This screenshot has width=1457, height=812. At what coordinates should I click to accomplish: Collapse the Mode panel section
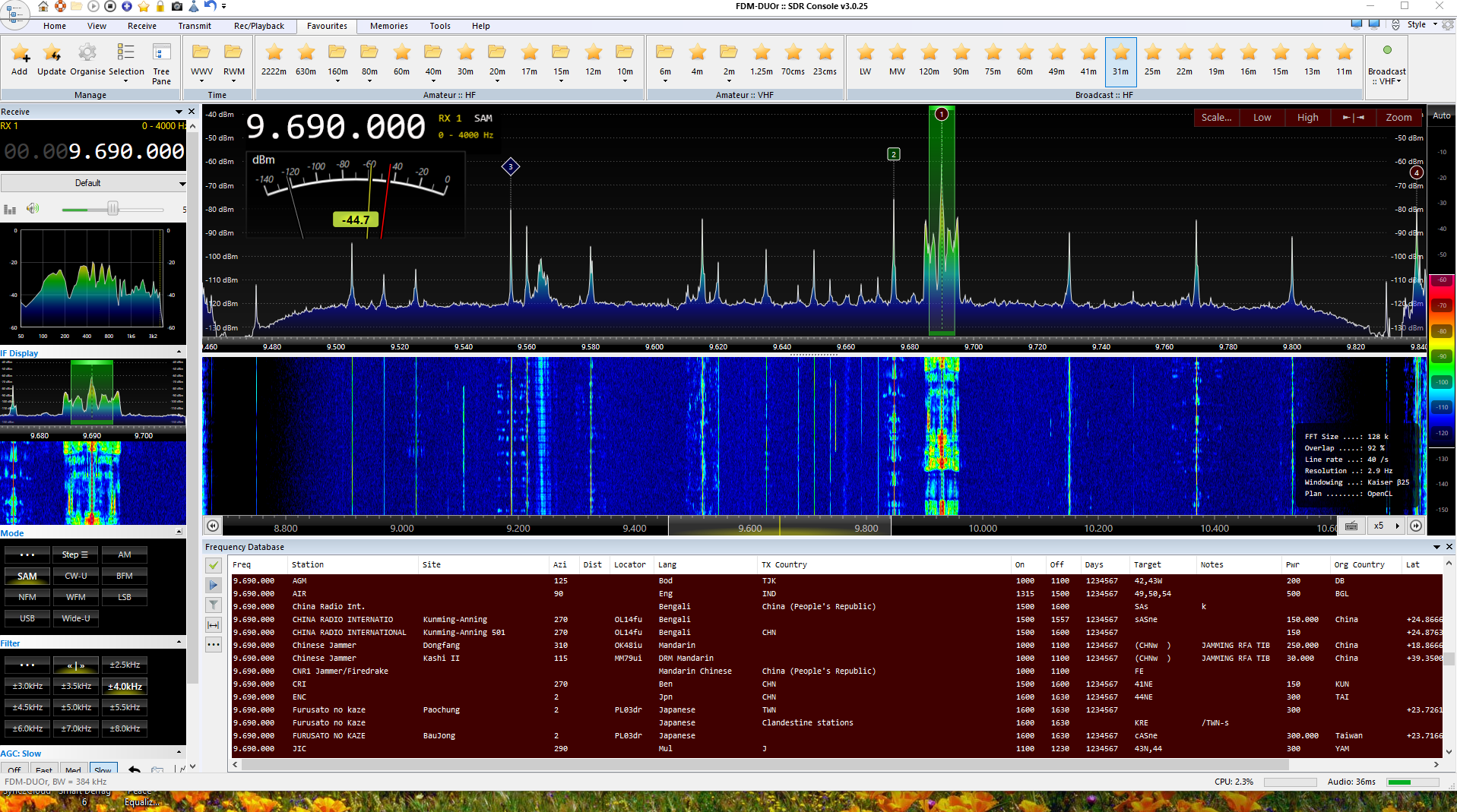click(x=179, y=532)
